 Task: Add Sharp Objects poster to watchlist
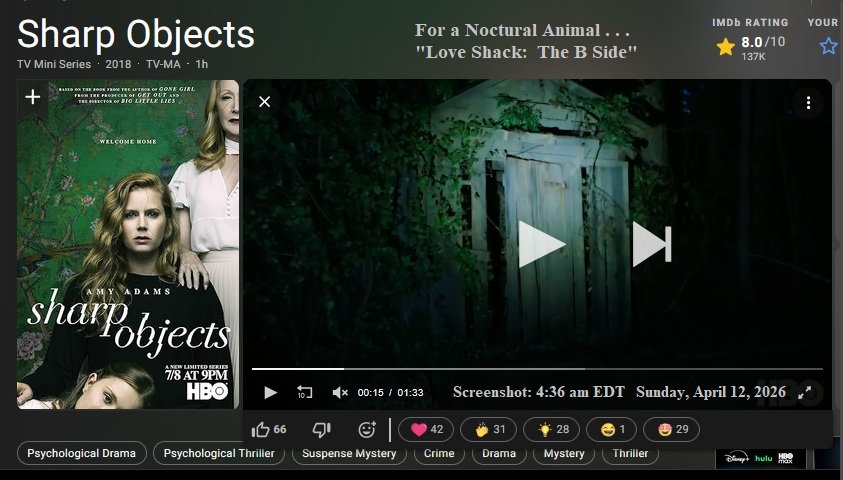point(33,97)
